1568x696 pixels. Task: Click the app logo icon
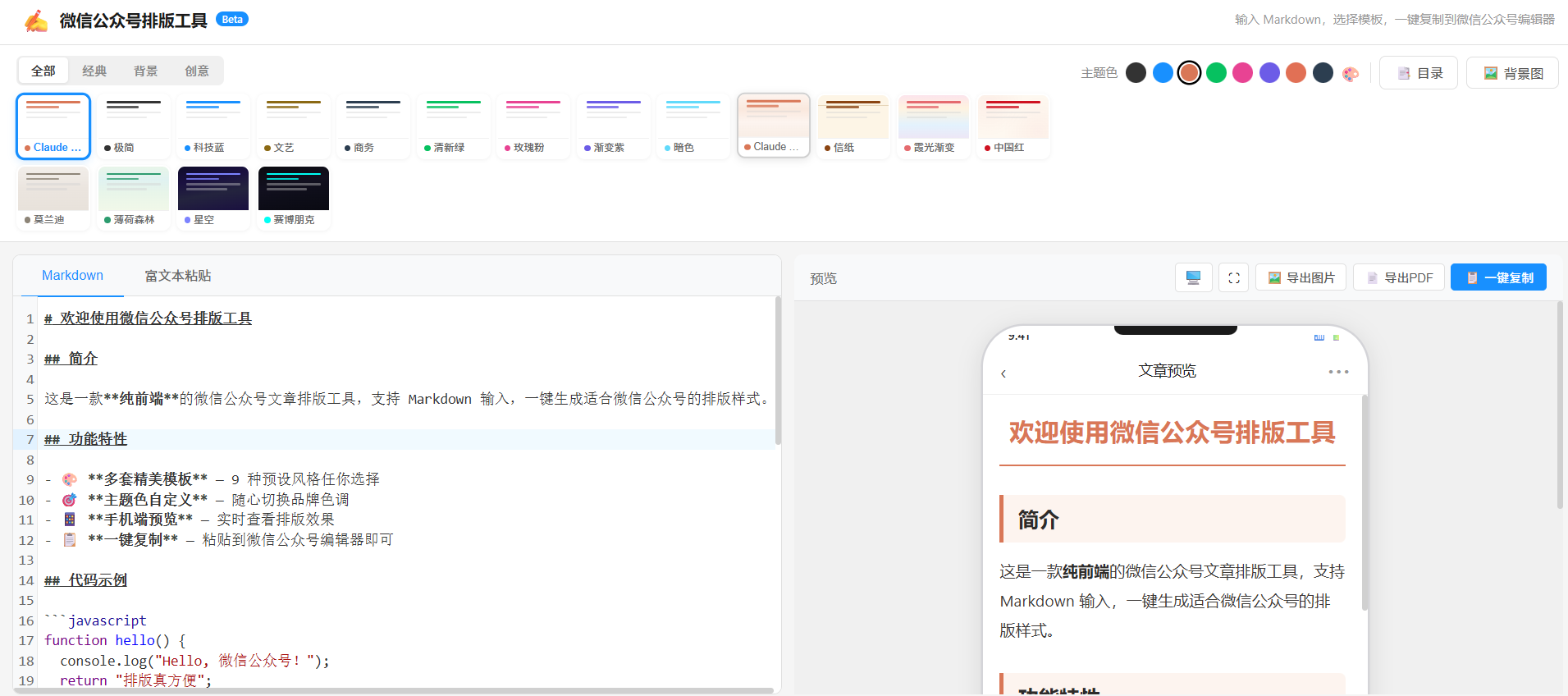click(x=36, y=21)
